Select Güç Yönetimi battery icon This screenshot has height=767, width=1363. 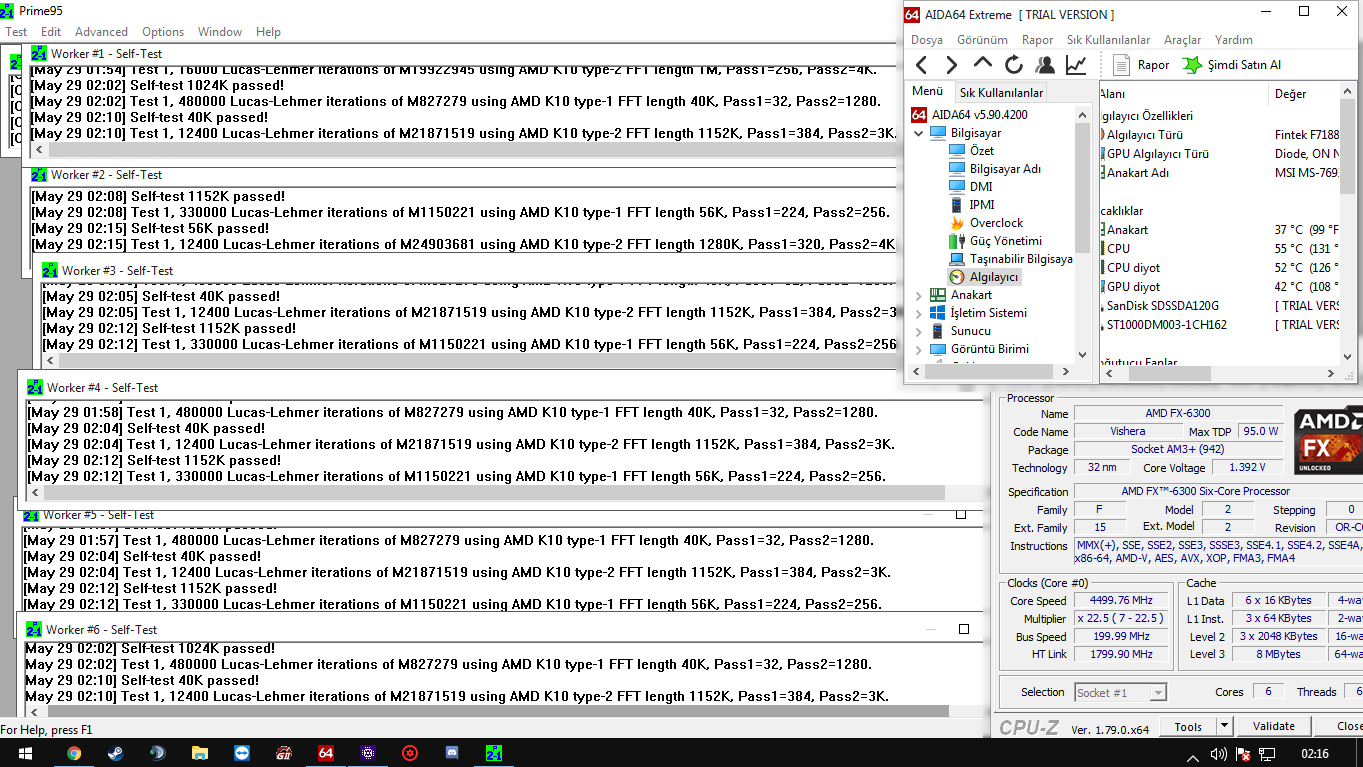point(956,241)
